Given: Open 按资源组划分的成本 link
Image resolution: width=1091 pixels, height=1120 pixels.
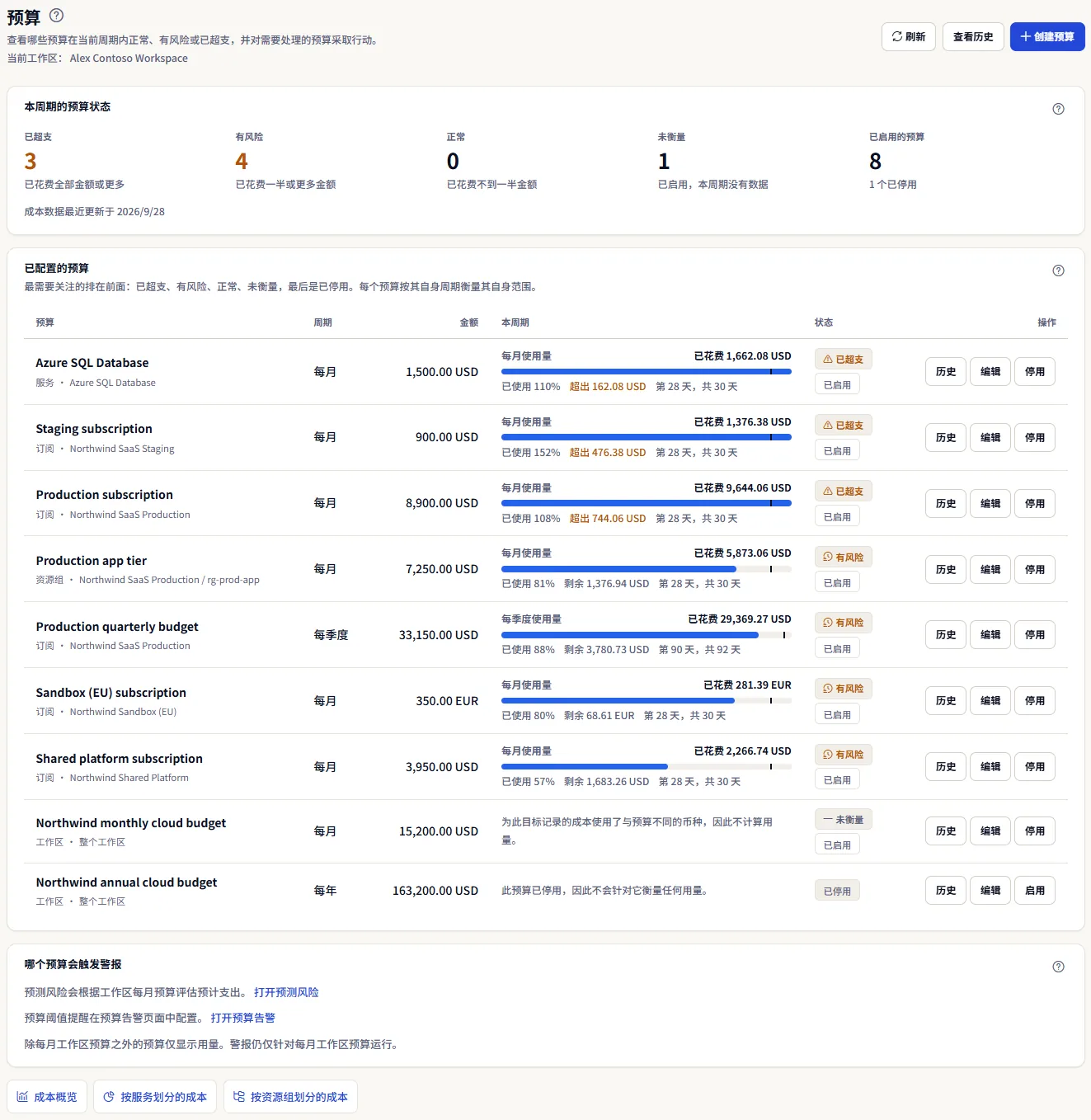Looking at the screenshot, I should tap(290, 1097).
